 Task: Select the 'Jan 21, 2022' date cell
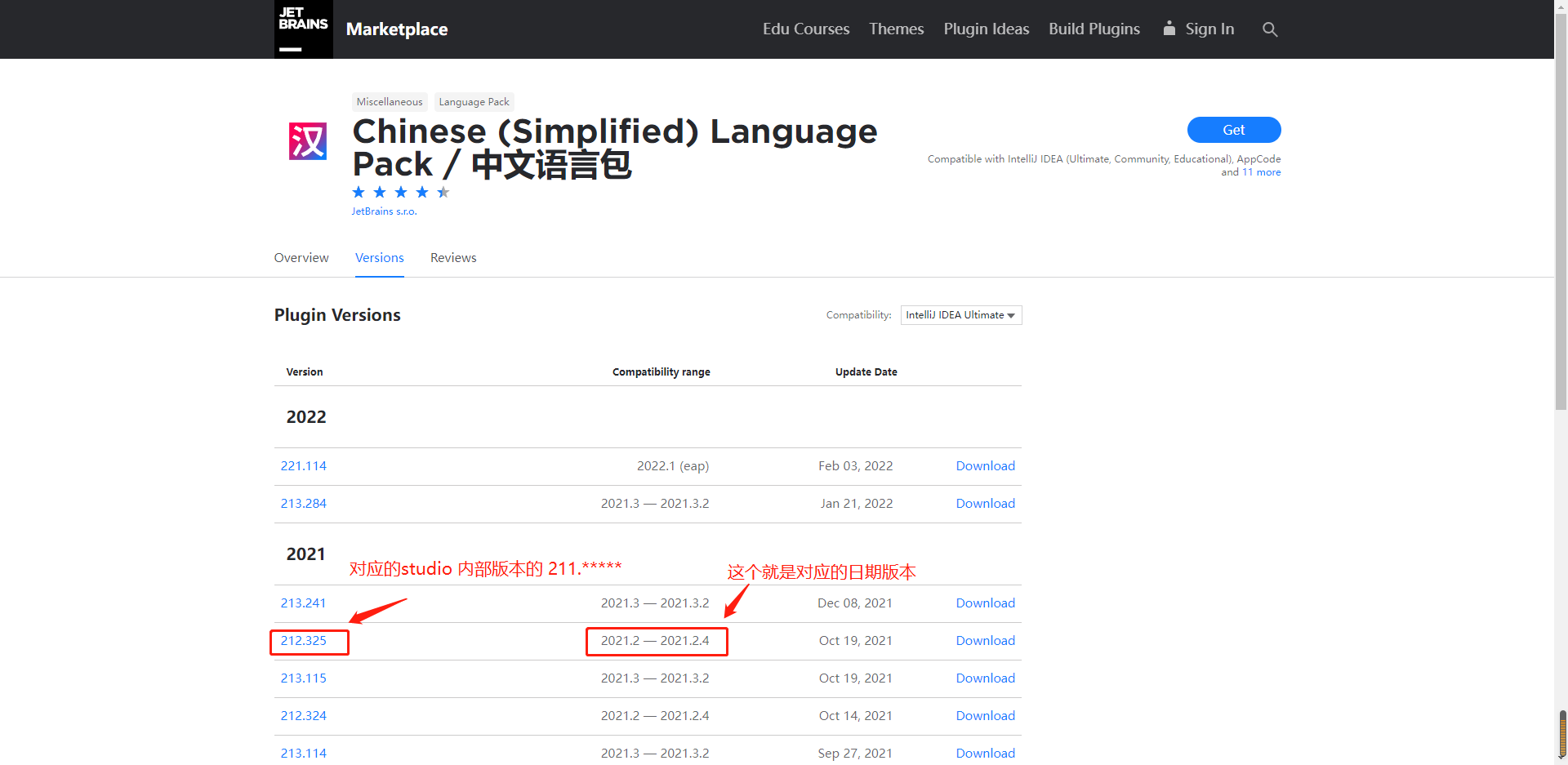(857, 504)
